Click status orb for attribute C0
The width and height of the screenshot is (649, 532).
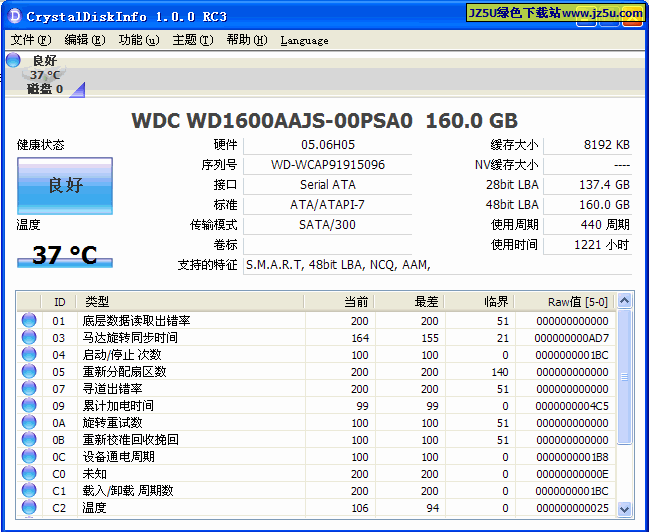point(29,473)
